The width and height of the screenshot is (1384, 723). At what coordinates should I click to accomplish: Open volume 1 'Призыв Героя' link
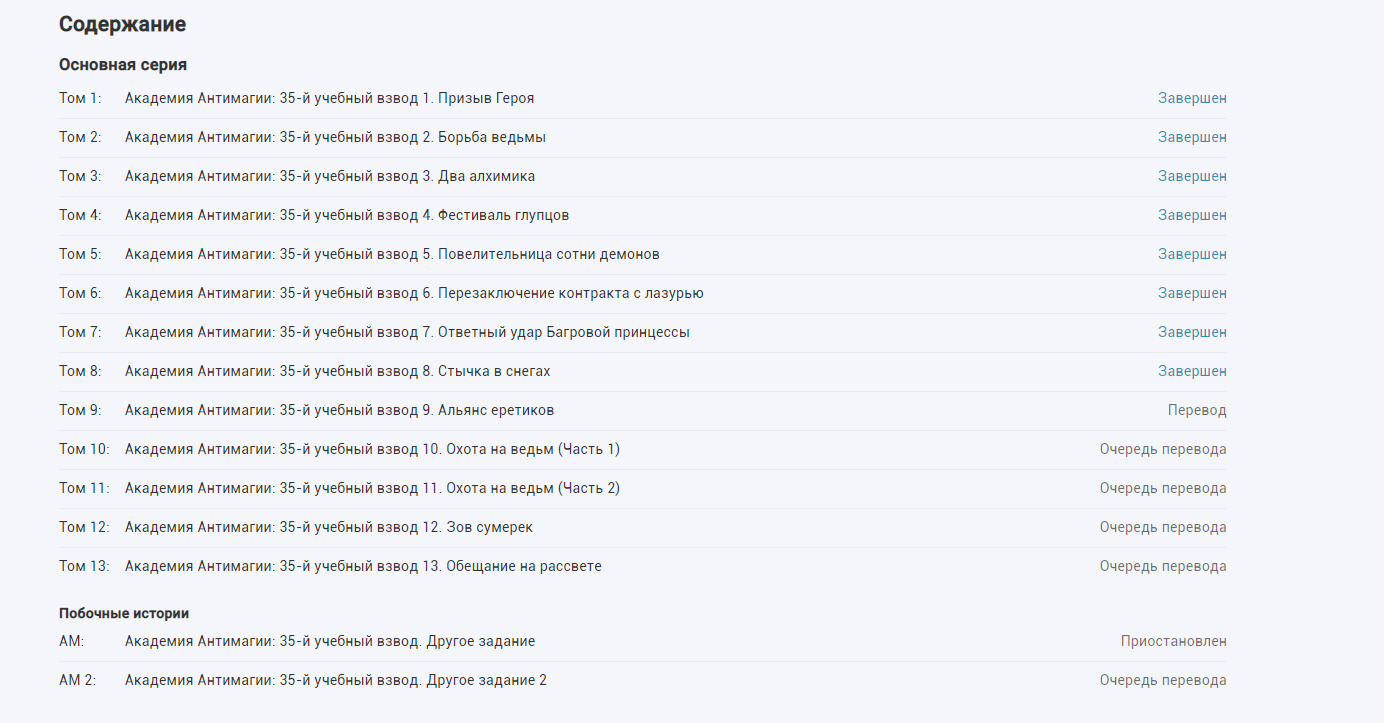coord(329,98)
